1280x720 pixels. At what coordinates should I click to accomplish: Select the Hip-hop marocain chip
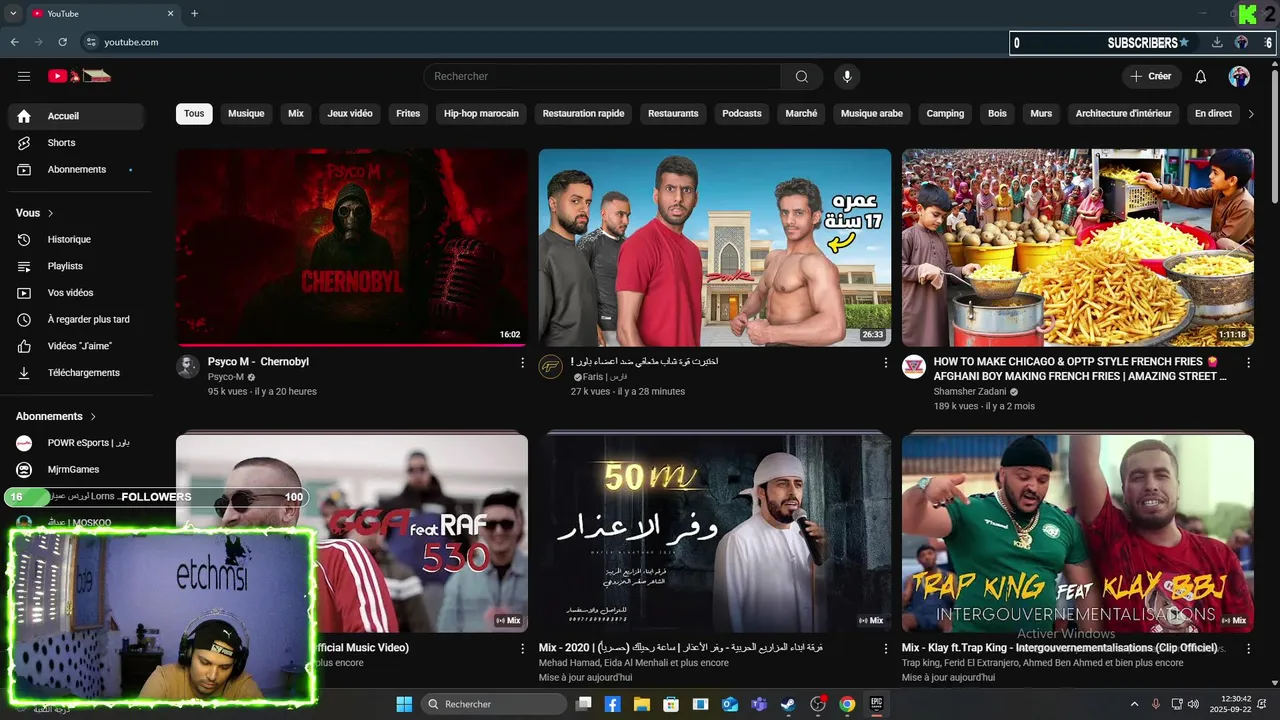tap(481, 114)
